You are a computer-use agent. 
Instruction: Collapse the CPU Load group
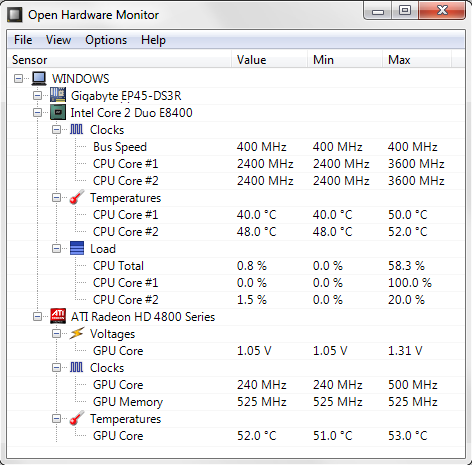pos(56,249)
